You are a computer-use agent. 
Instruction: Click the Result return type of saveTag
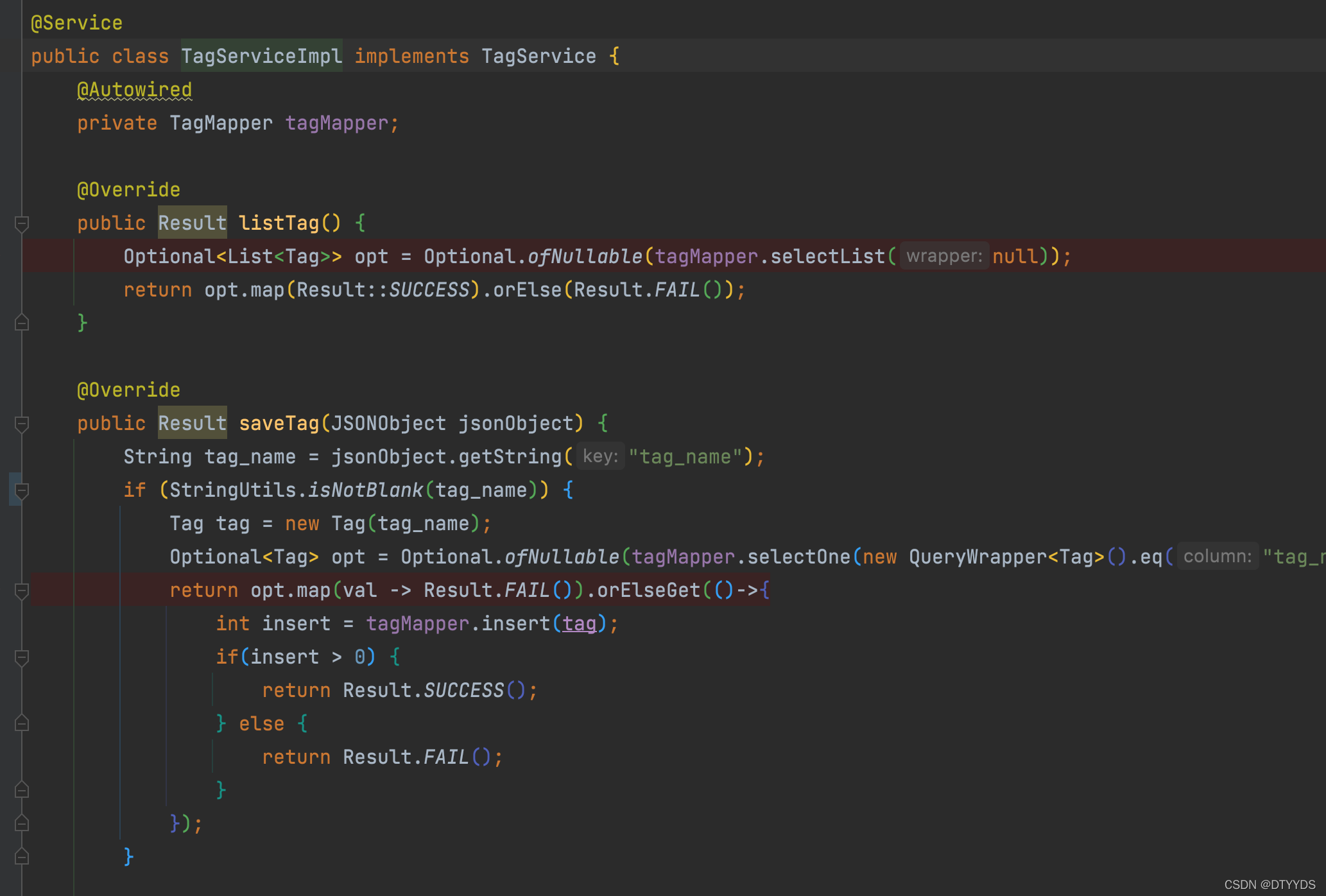[192, 424]
